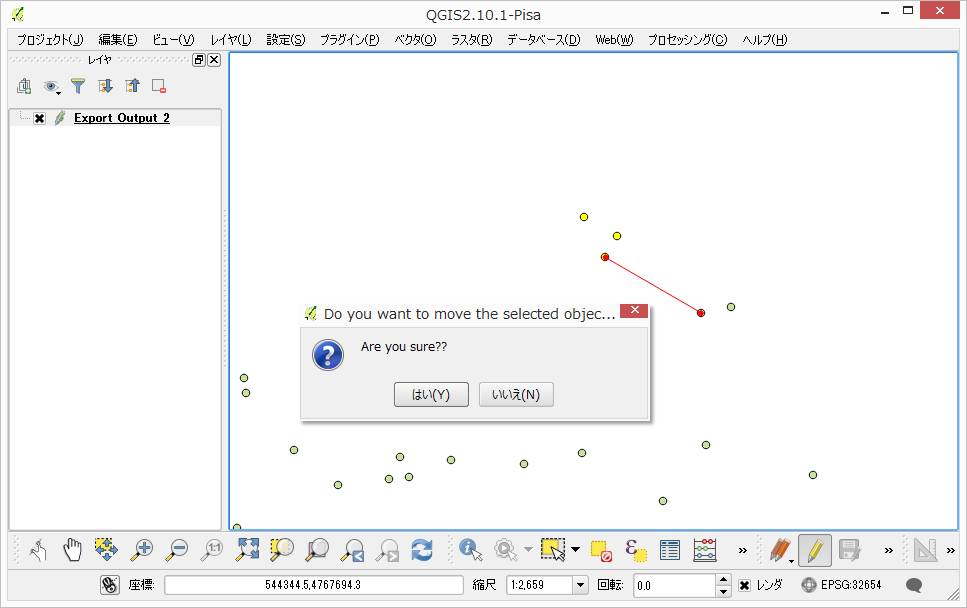The height and width of the screenshot is (608, 967).
Task: Click Deselect Features from All Layers
Action: point(601,549)
